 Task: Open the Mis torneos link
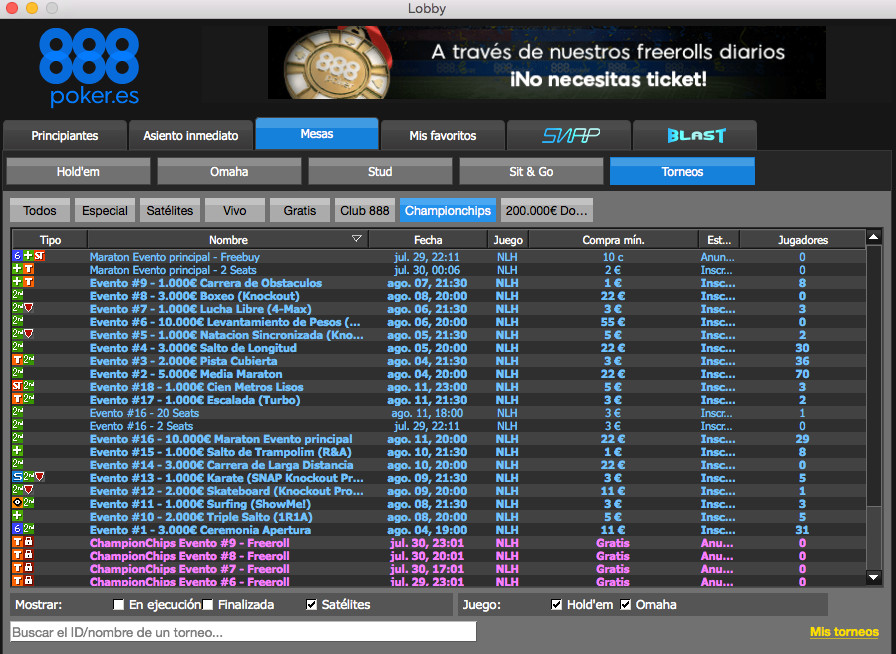click(845, 632)
